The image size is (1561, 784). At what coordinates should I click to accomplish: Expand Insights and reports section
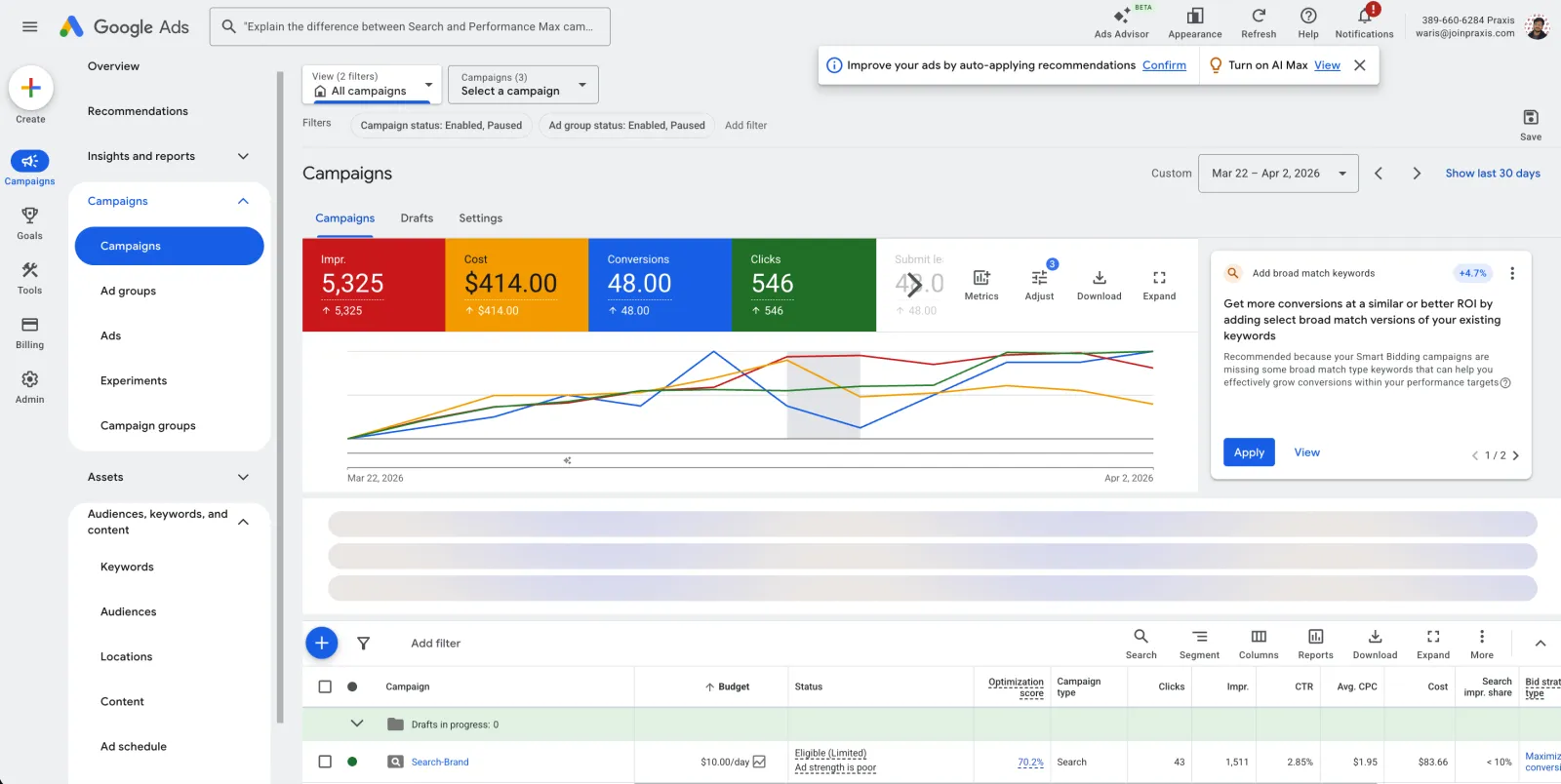(243, 156)
